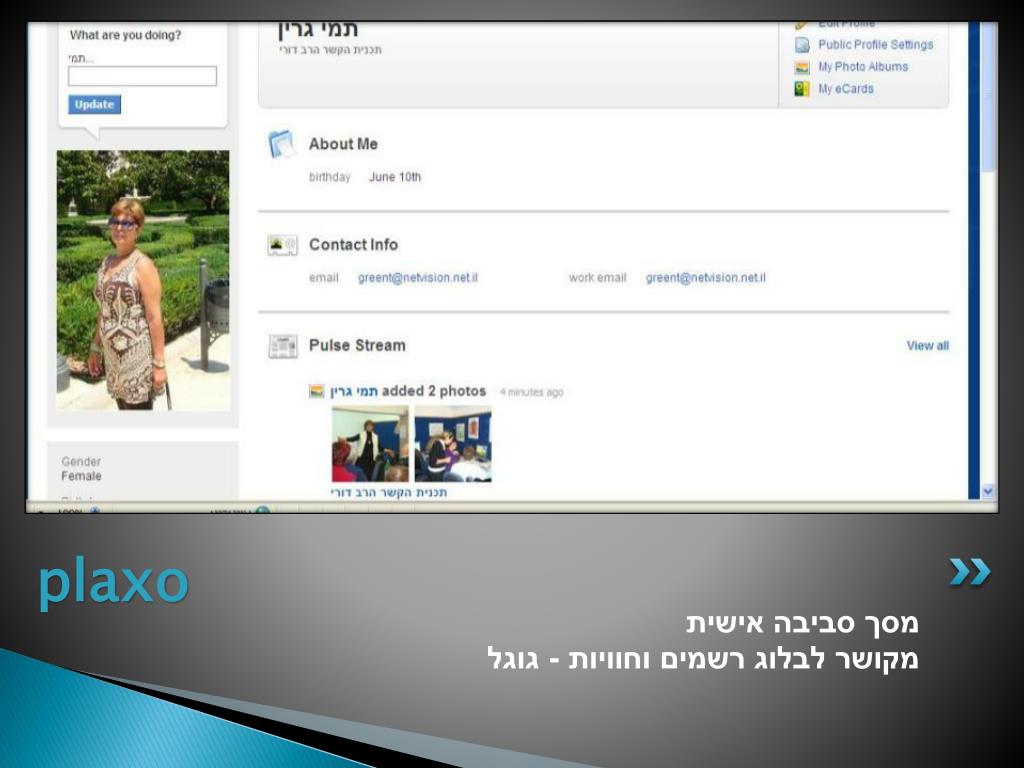The image size is (1024, 768).
Task: Click the My eCards icon
Action: 801,89
